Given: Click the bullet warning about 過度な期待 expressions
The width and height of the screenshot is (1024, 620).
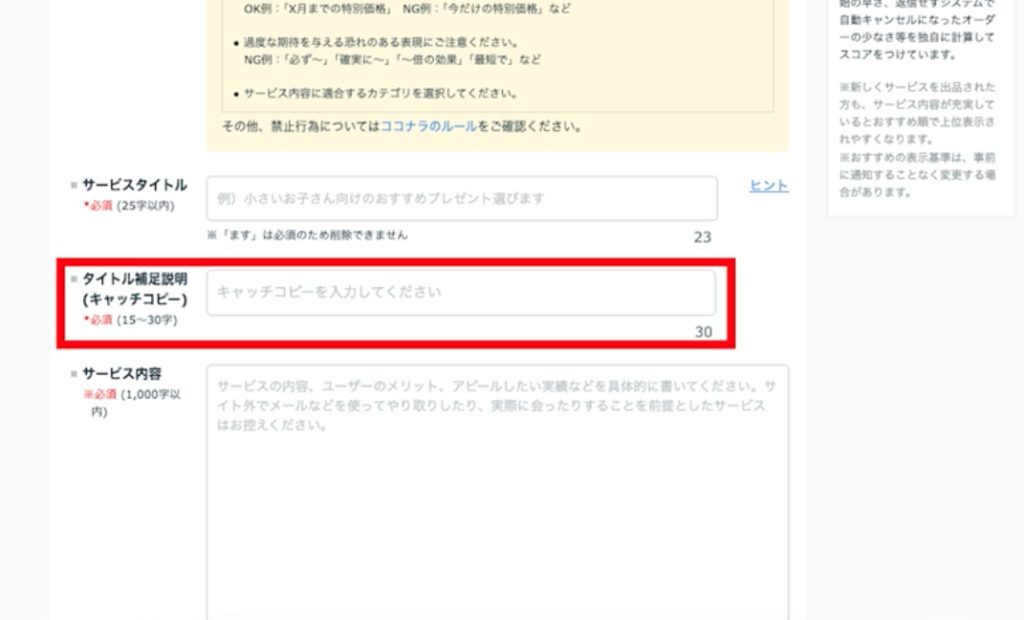Looking at the screenshot, I should (387, 51).
